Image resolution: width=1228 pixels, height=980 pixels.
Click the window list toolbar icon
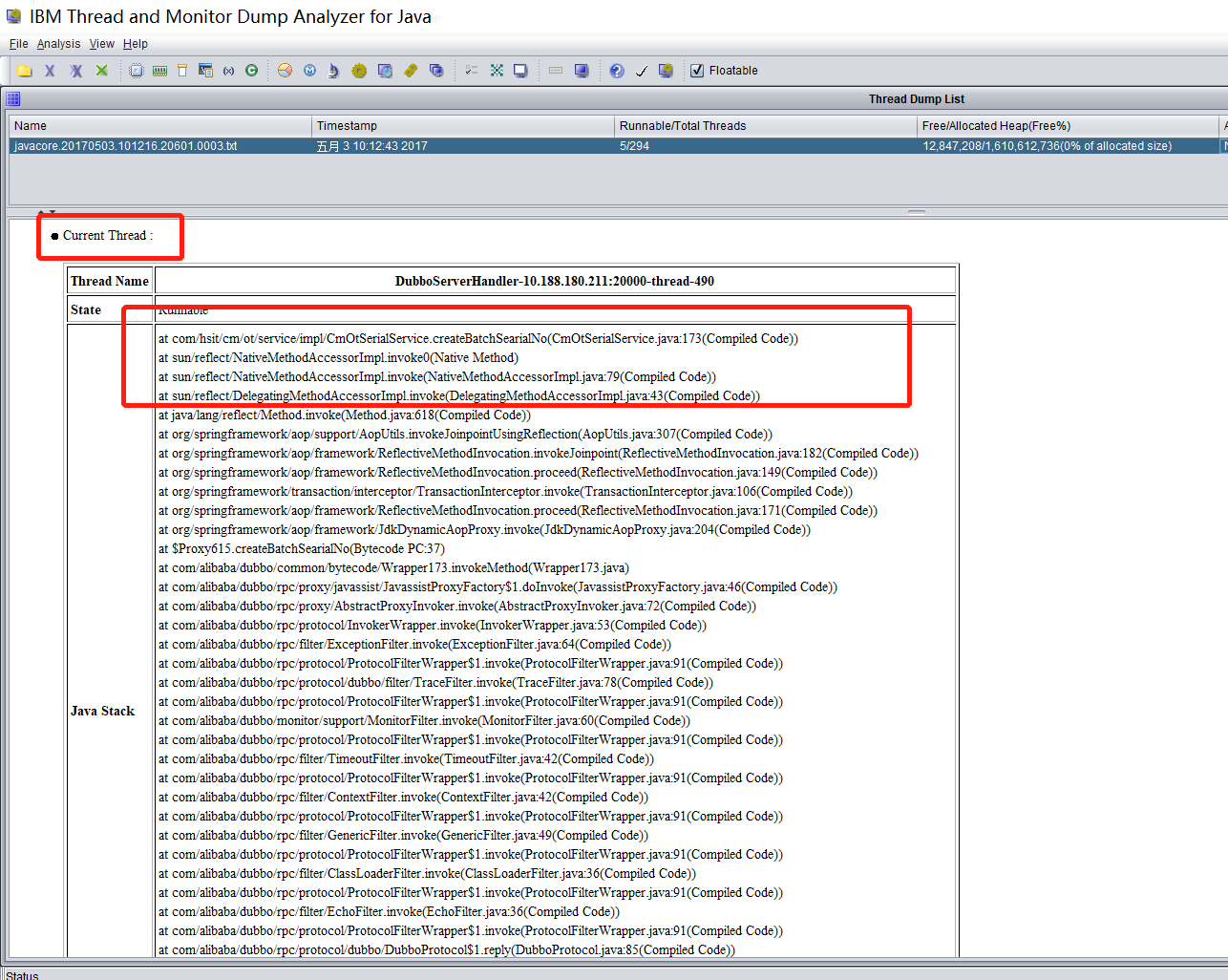(205, 71)
